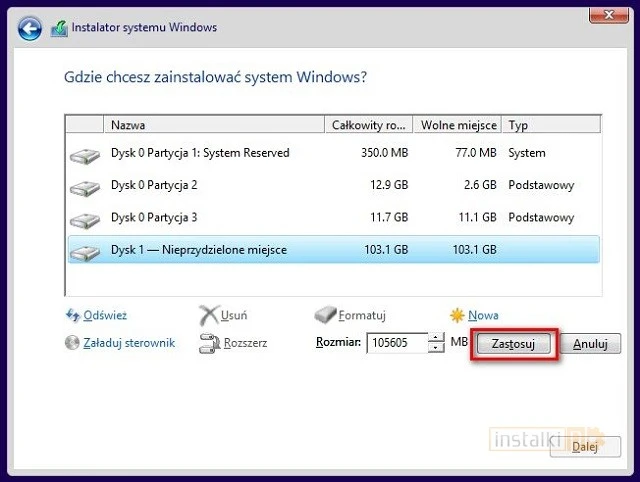Click the 77.0 MB free space cell
The width and height of the screenshot is (640, 482).
[476, 153]
